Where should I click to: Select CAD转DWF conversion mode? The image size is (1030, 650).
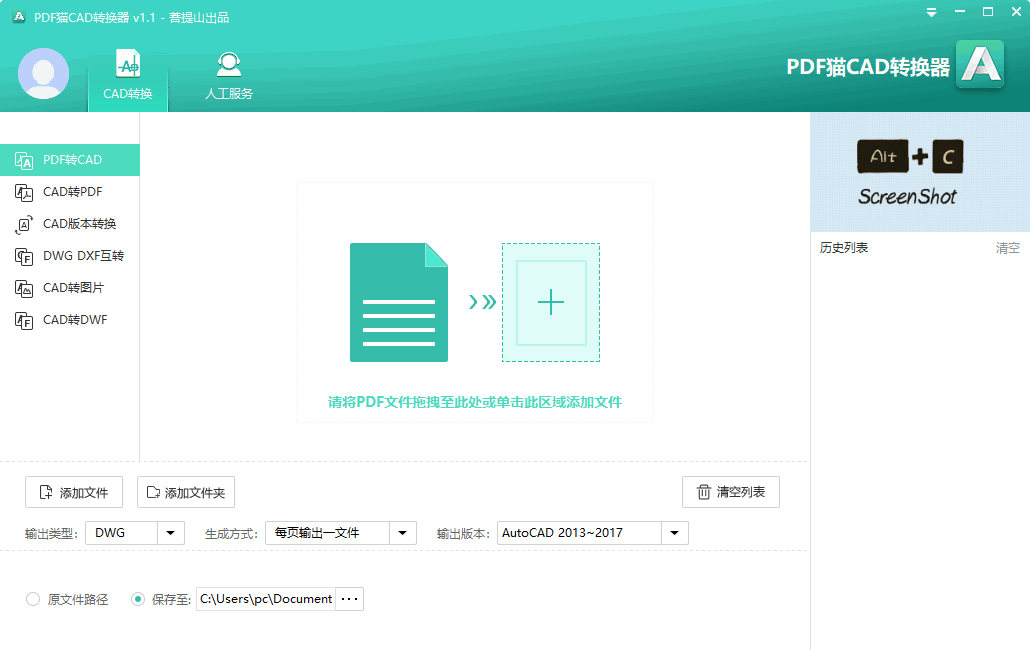pos(70,320)
